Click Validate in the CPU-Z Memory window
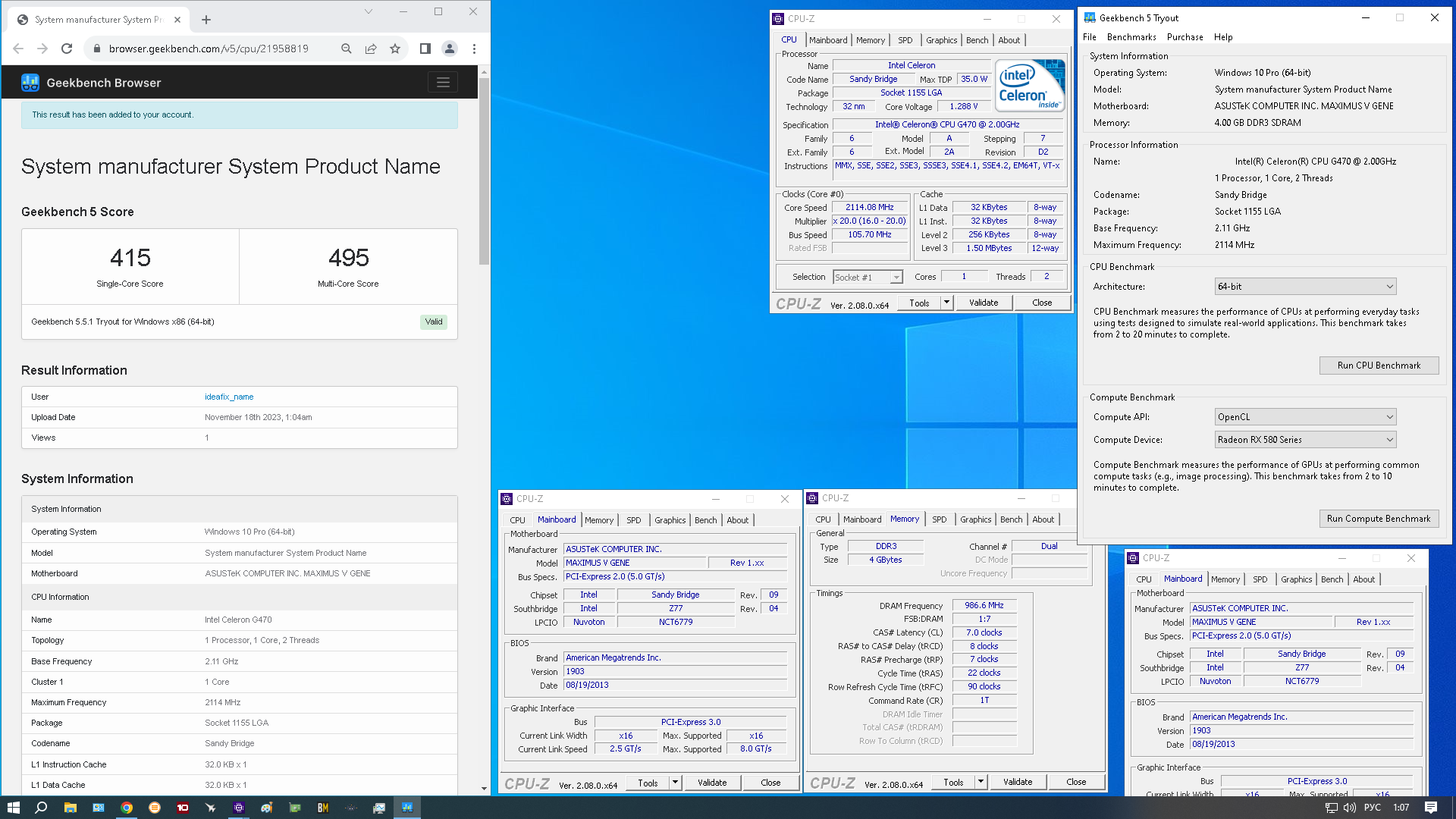 click(1018, 782)
